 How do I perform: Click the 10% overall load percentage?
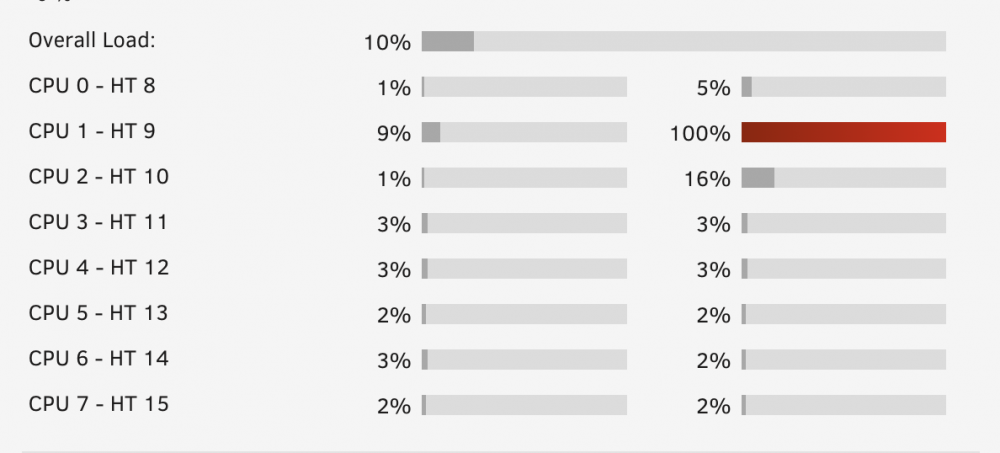[x=387, y=43]
